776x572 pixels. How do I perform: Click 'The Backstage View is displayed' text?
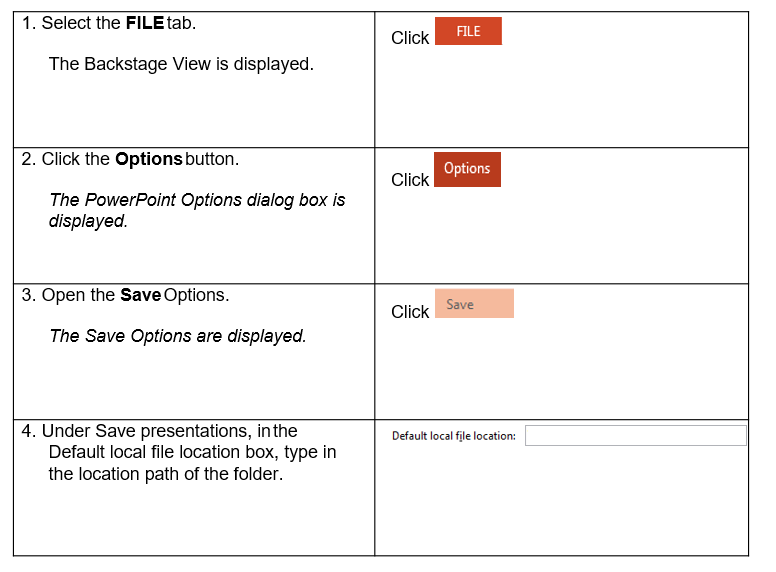point(181,64)
